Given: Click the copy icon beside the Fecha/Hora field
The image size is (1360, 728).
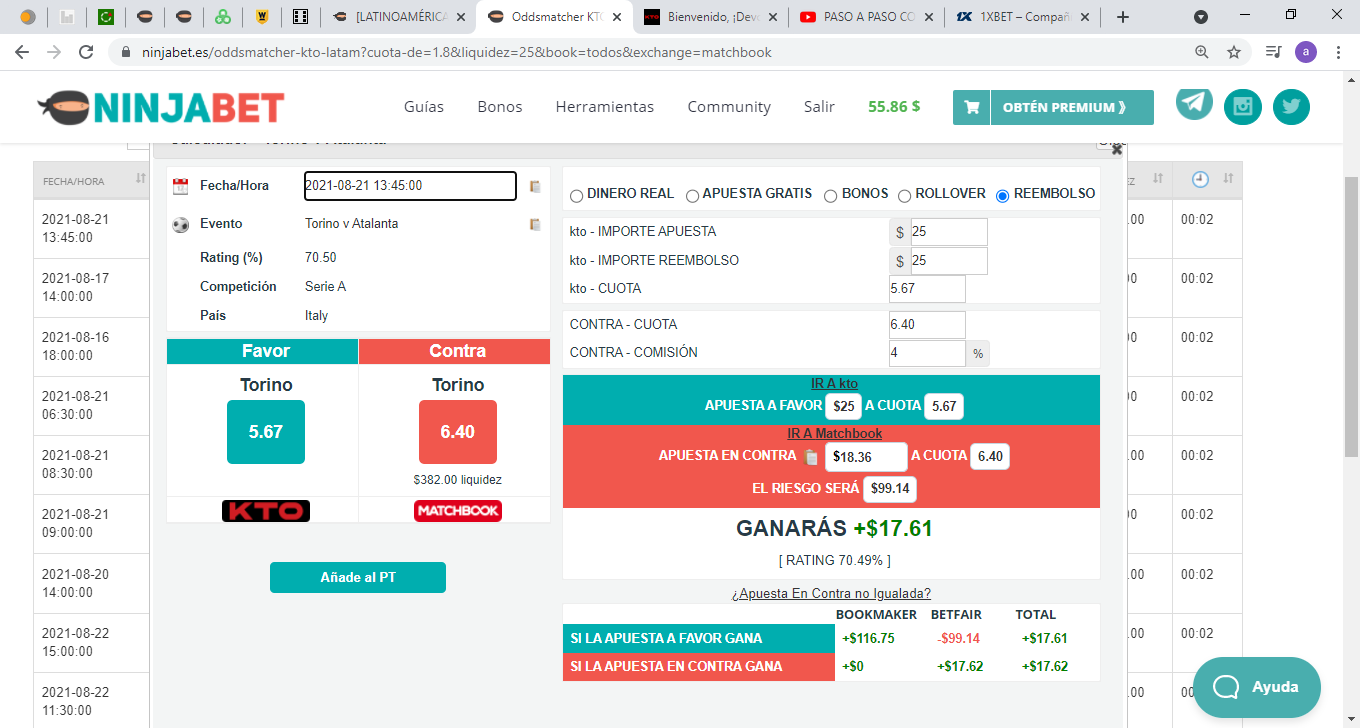Looking at the screenshot, I should (x=535, y=186).
